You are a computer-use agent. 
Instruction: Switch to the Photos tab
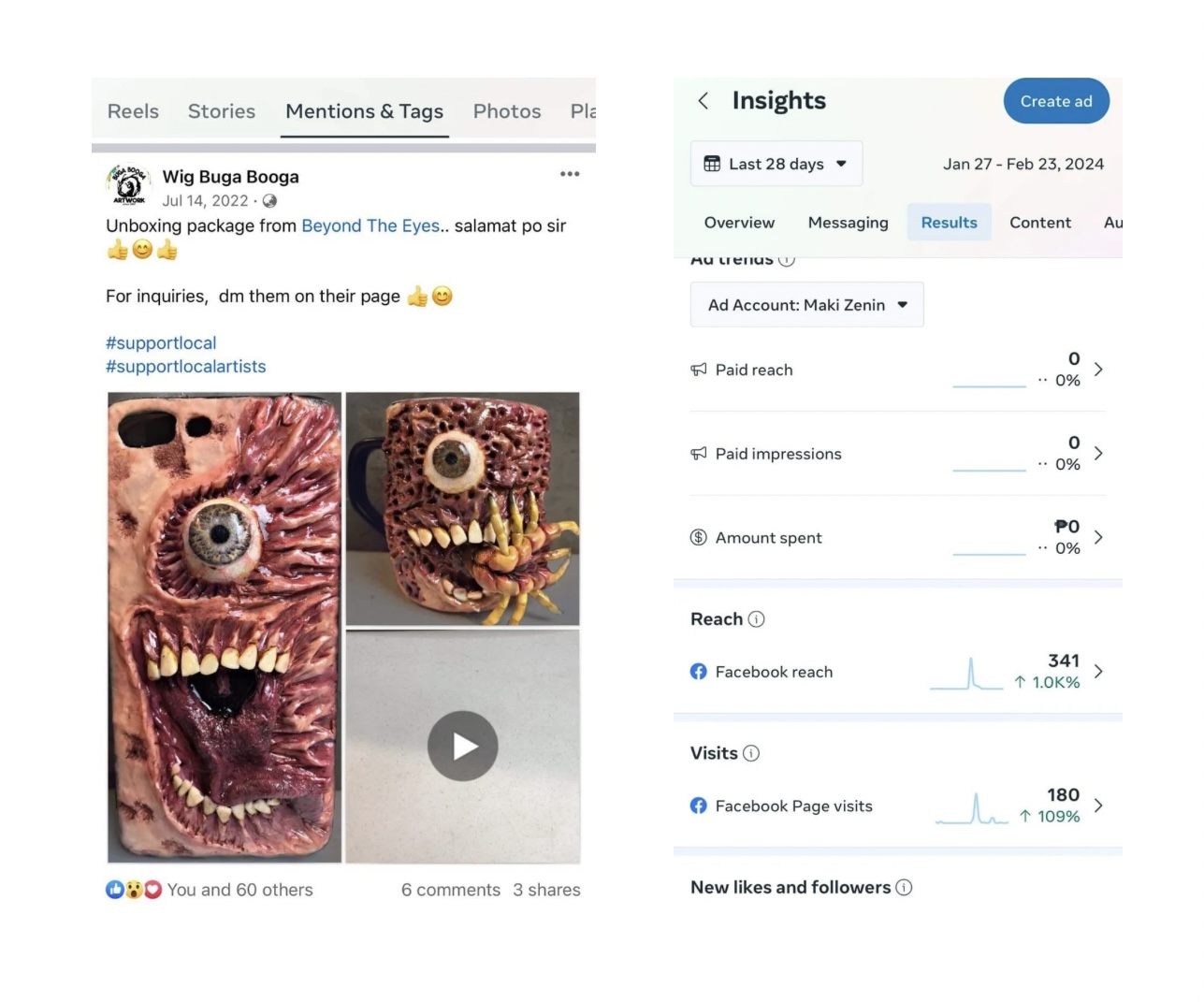coord(507,111)
